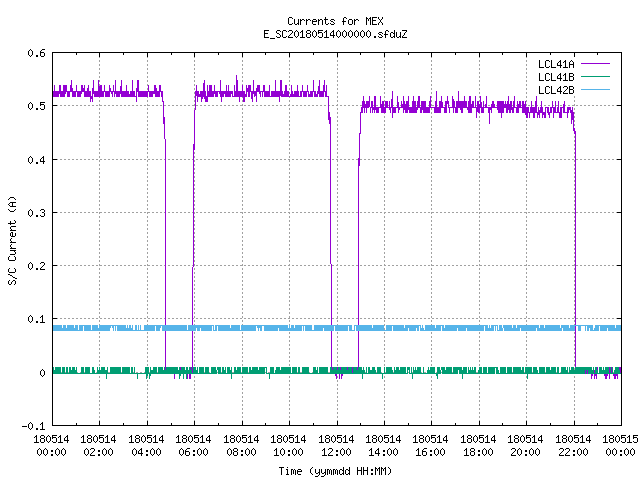Click the y-axis tick value 0.1
Viewport: 640px width, 480px height.
pos(36,319)
